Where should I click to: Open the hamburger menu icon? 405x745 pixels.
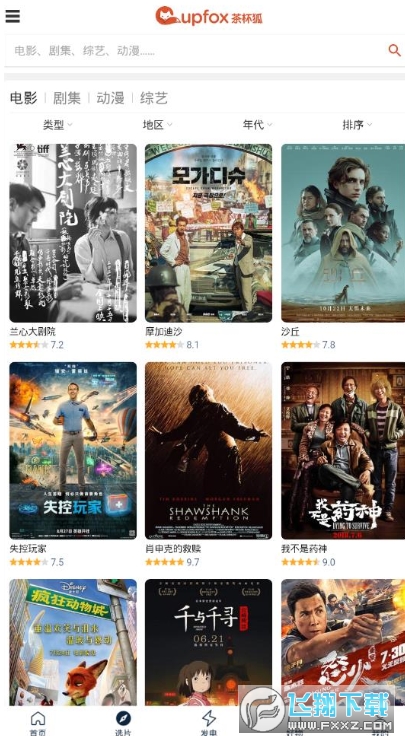[12, 16]
